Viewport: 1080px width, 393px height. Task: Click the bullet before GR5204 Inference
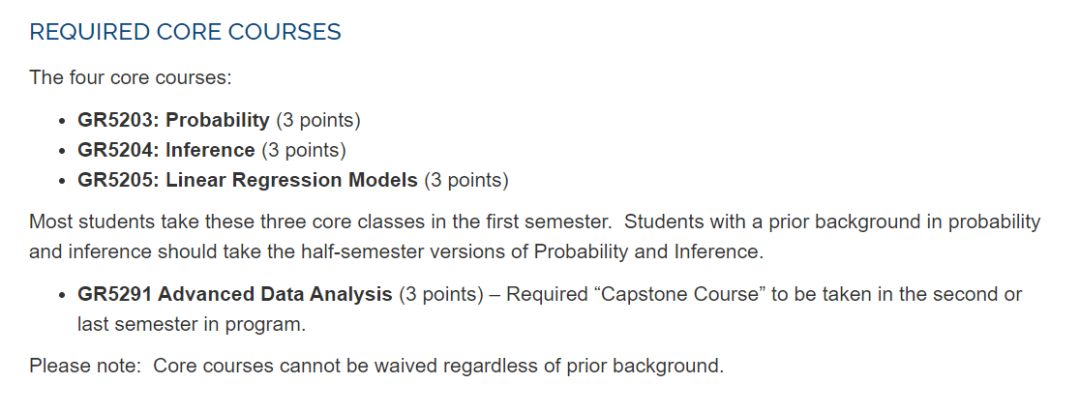pos(63,151)
